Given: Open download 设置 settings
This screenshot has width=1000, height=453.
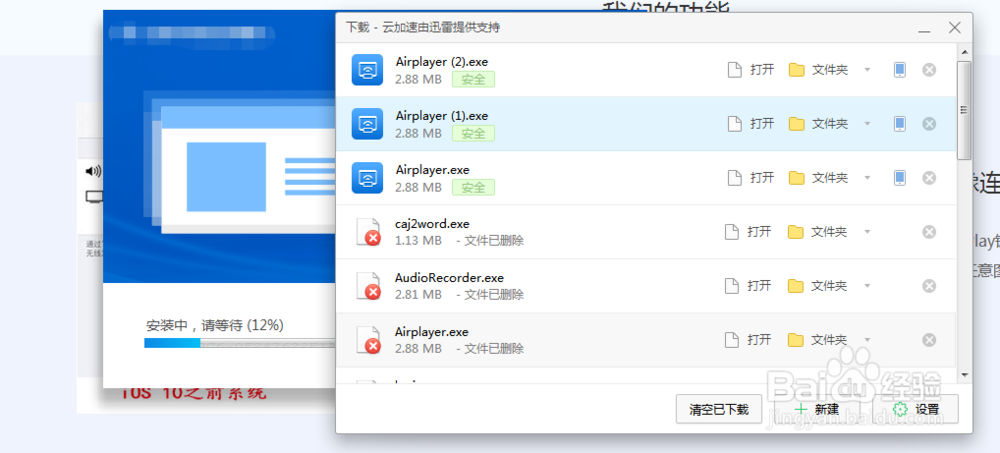Looking at the screenshot, I should (916, 409).
